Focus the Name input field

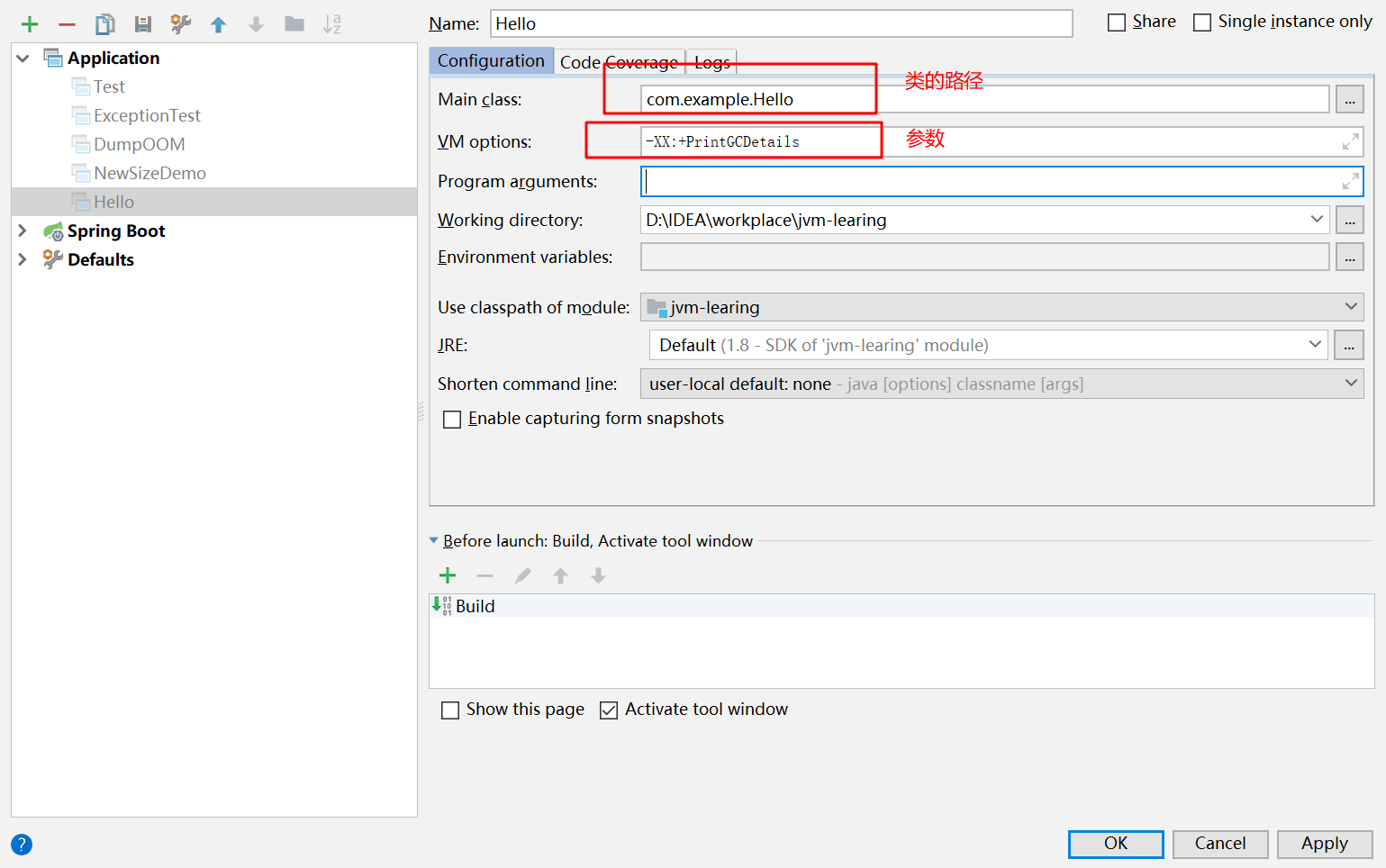pyautogui.click(x=782, y=23)
